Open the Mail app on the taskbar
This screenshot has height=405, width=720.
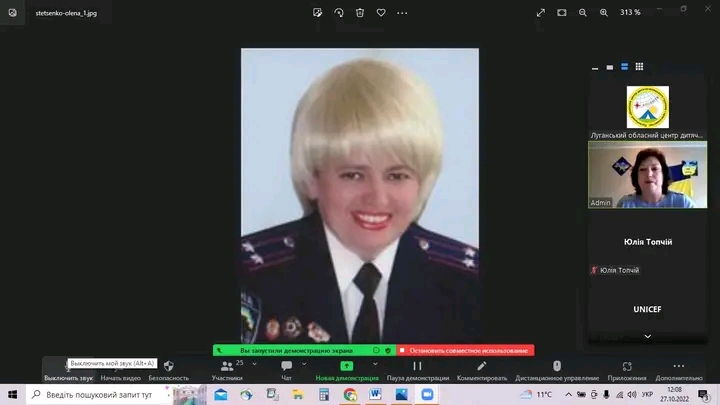tap(221, 394)
